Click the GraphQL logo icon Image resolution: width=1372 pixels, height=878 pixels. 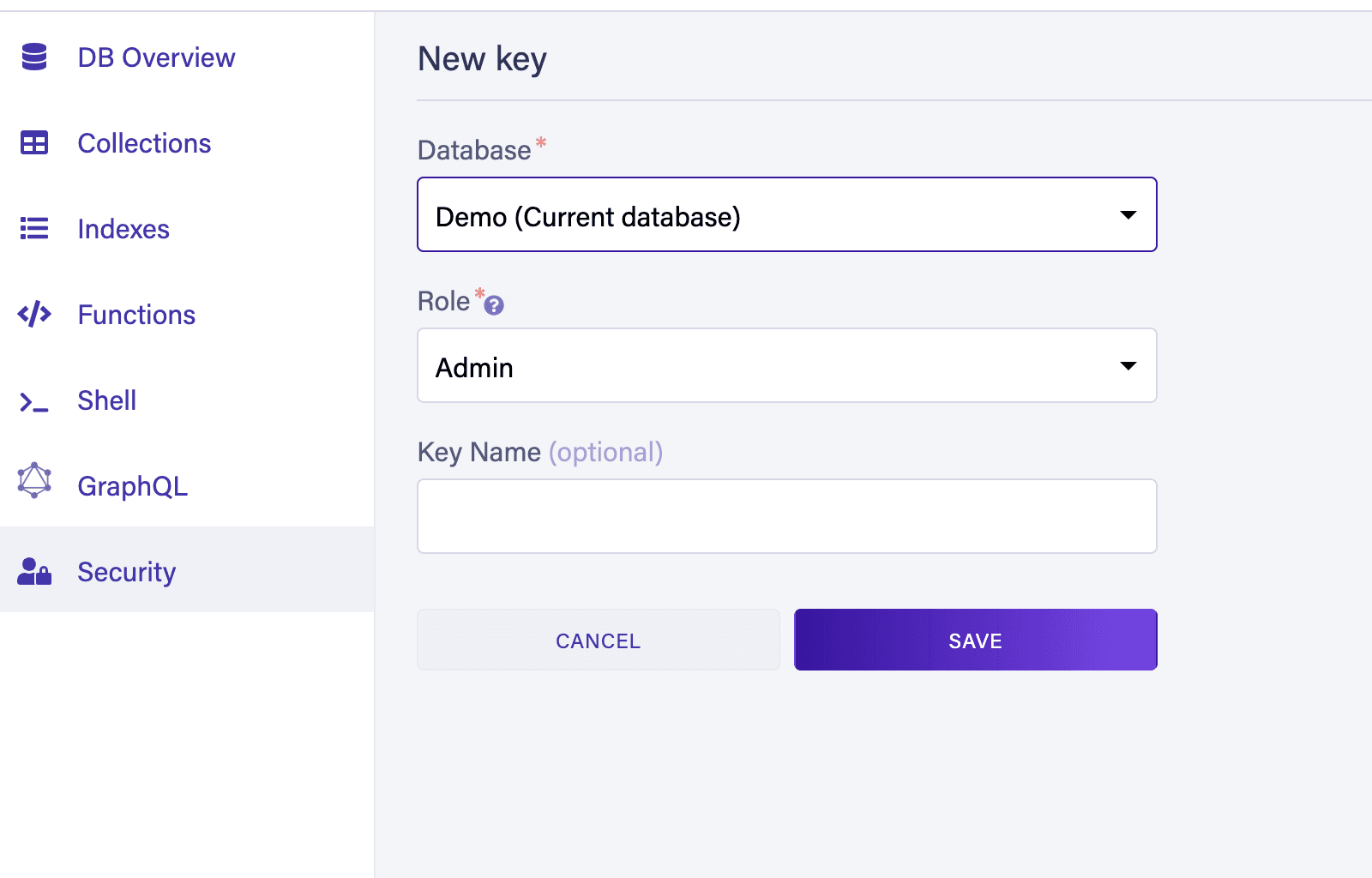tap(34, 481)
